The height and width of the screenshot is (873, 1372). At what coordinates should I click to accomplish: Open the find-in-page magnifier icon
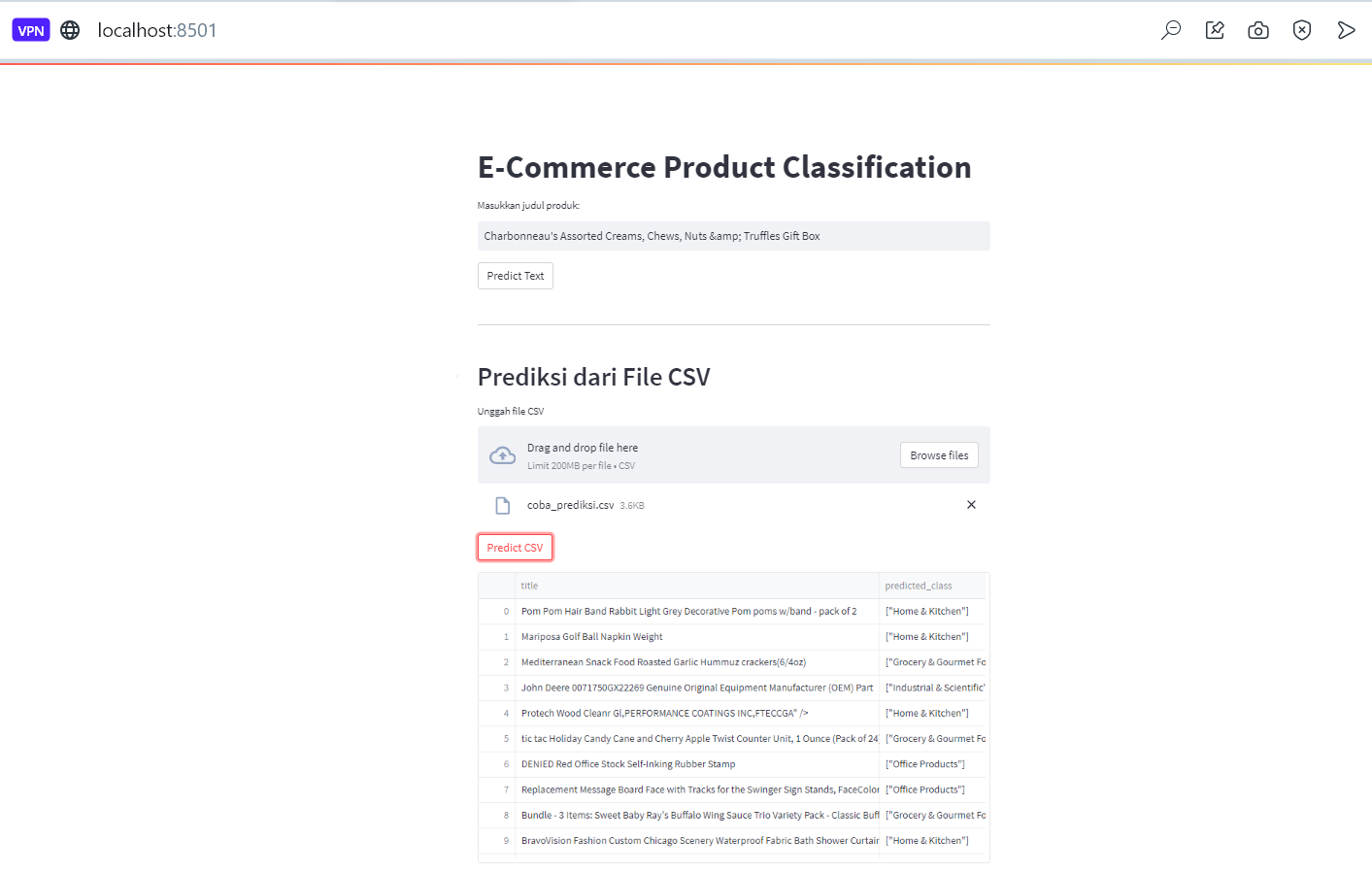click(1171, 30)
